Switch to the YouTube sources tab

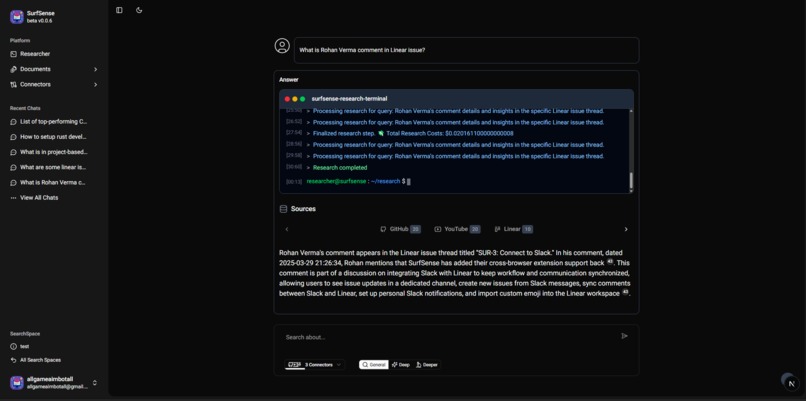457,229
